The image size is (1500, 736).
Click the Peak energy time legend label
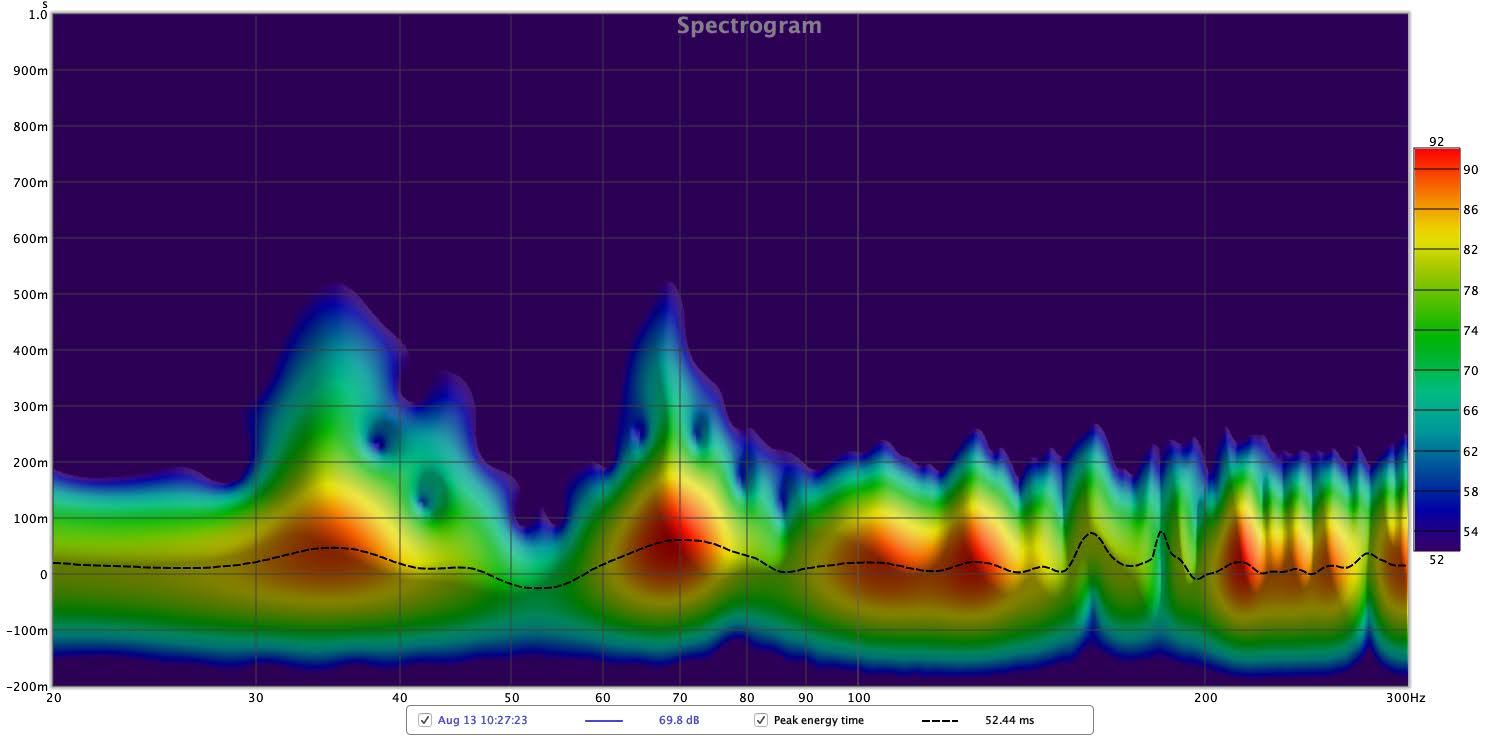tap(818, 720)
